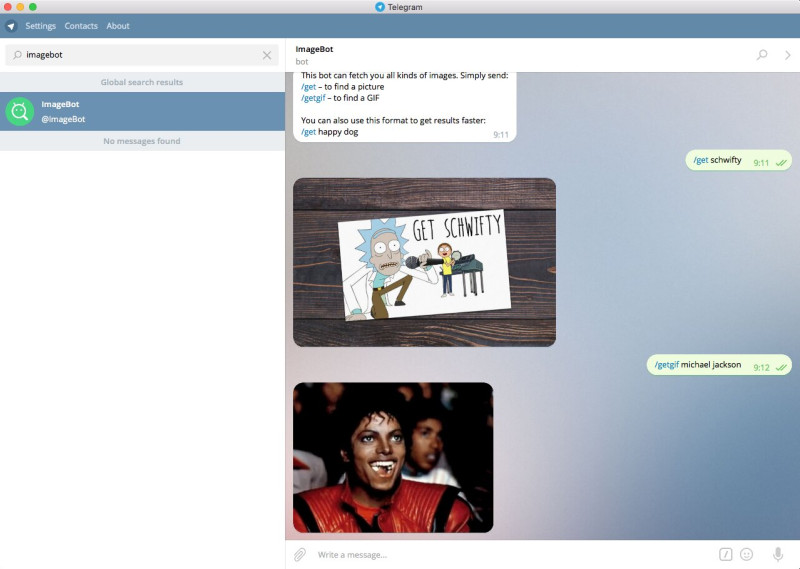The image size is (800, 569).
Task: Click the read checkmarks on michael jackson message
Action: [781, 367]
